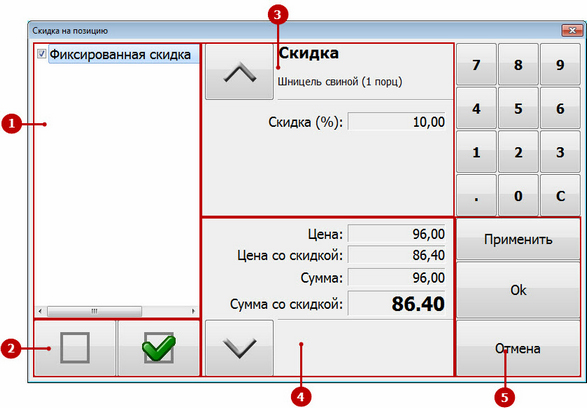The width and height of the screenshot is (587, 408).
Task: Click the down chevron arrow button
Action: [239, 348]
